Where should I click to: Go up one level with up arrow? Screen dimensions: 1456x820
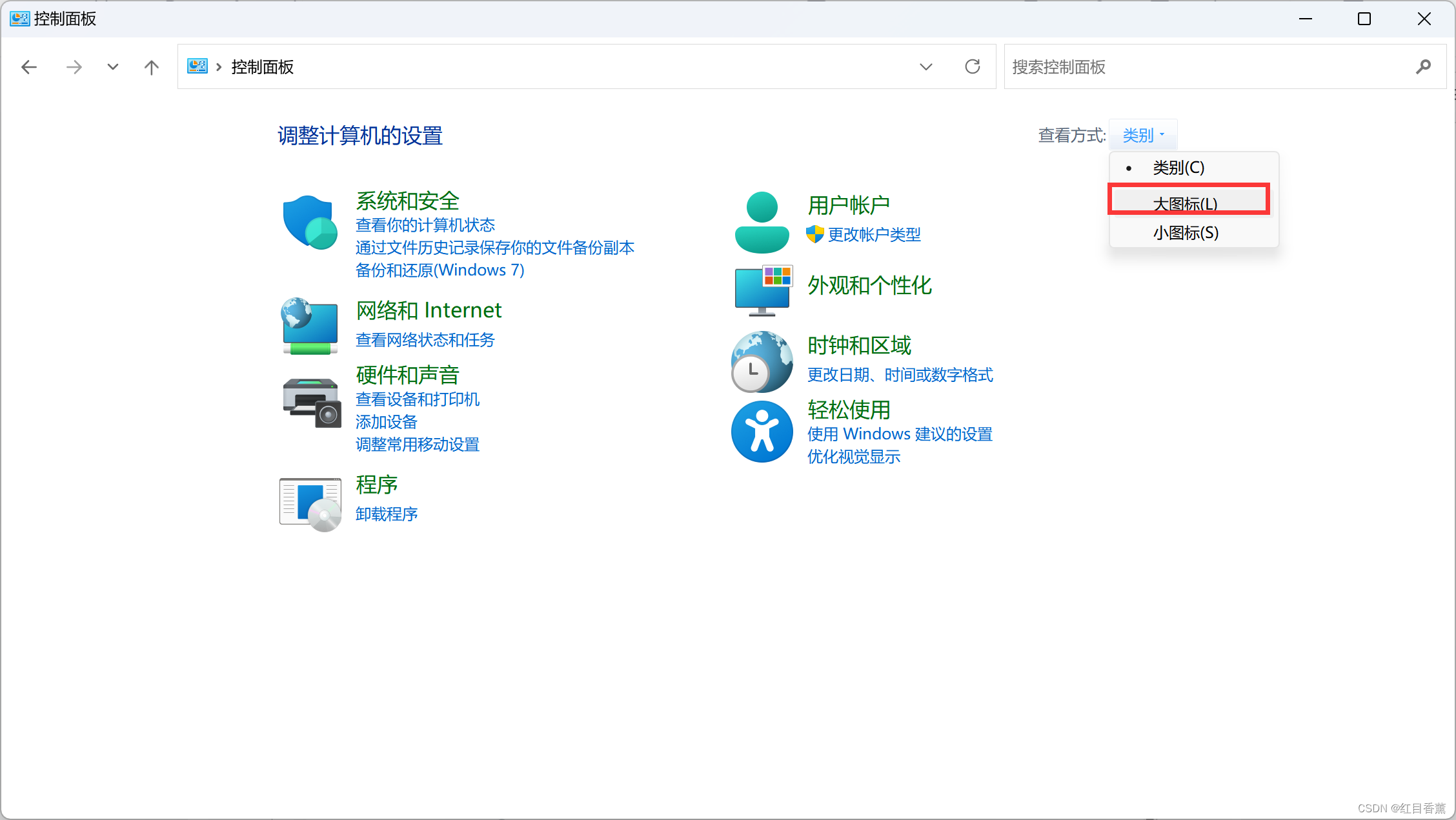(x=152, y=66)
